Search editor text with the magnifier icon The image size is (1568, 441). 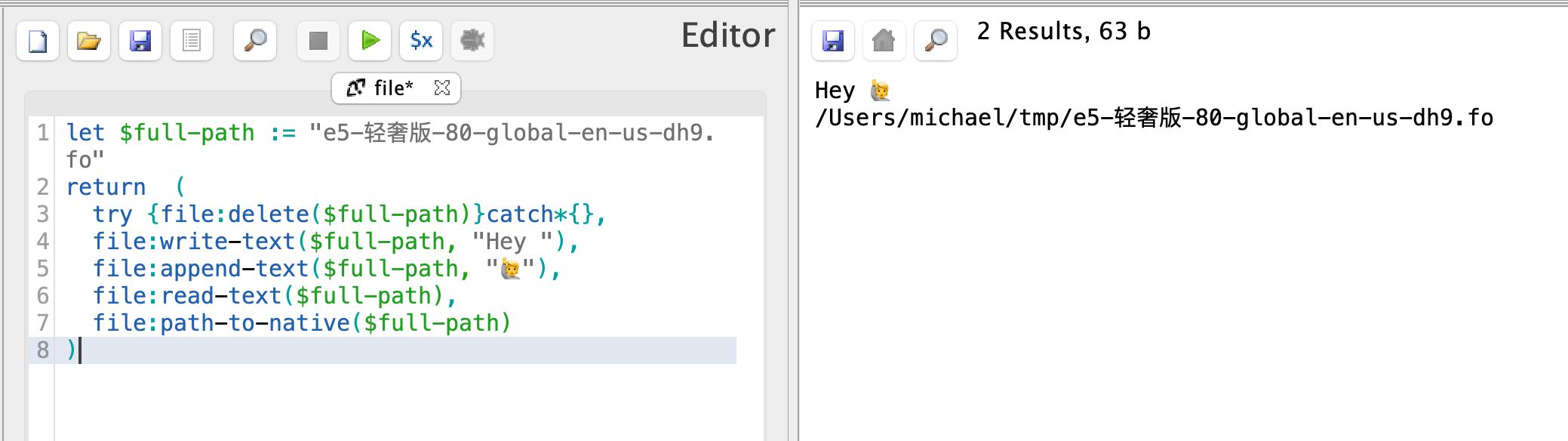255,41
